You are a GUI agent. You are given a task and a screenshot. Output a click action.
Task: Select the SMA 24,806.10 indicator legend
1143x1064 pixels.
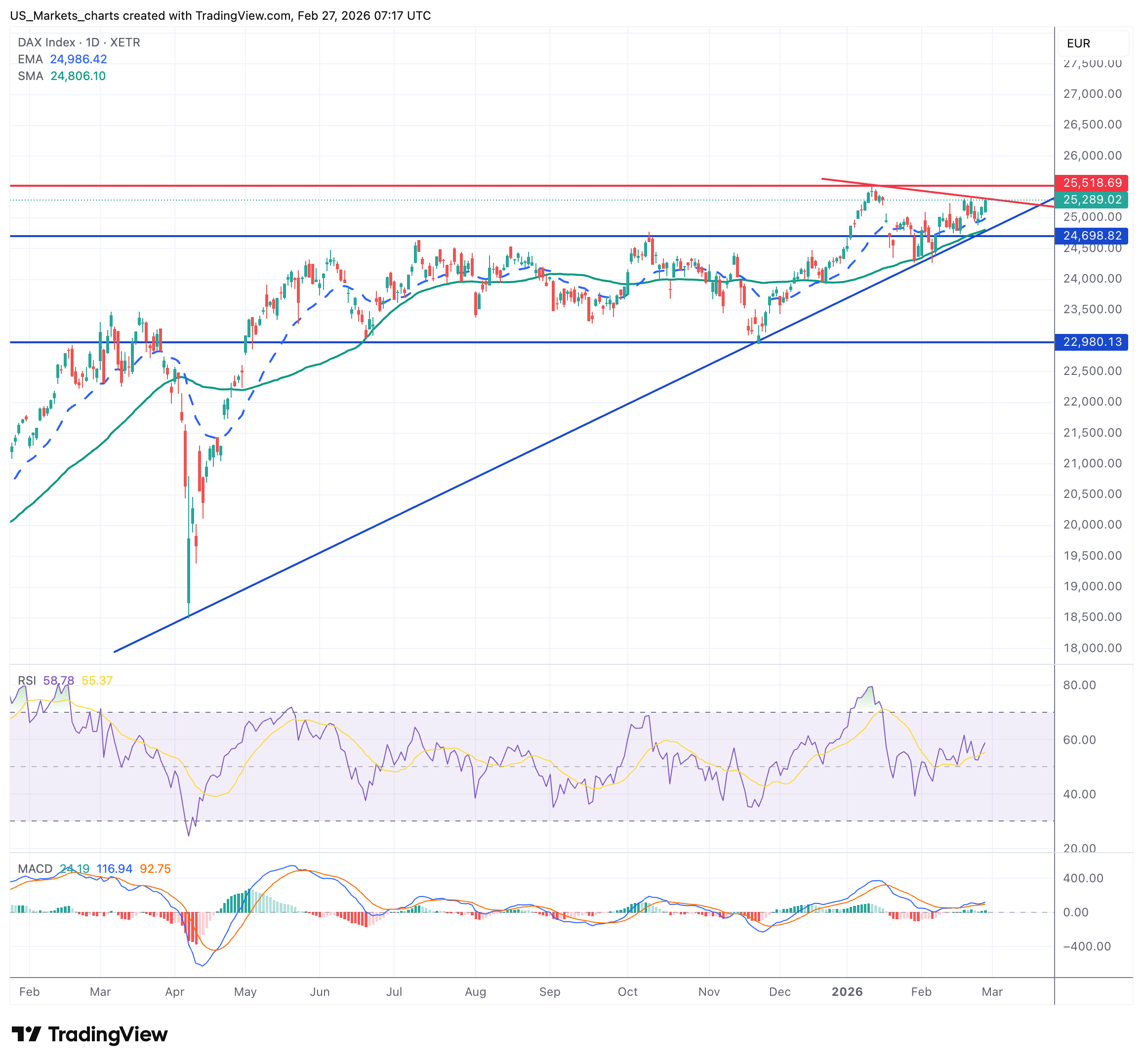[62, 76]
